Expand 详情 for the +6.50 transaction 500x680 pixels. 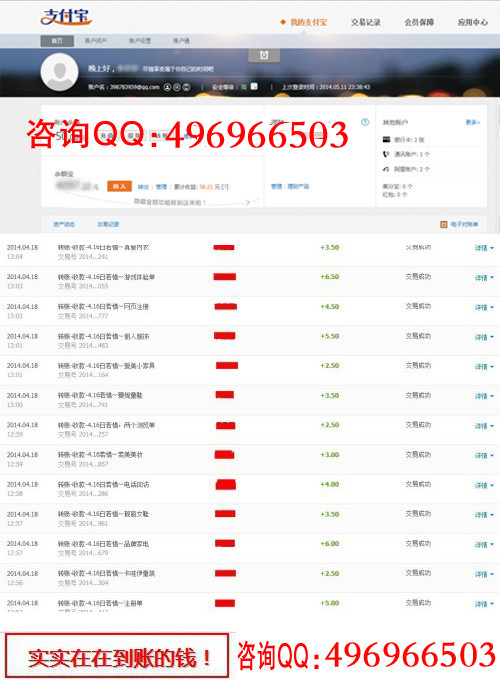tap(484, 278)
